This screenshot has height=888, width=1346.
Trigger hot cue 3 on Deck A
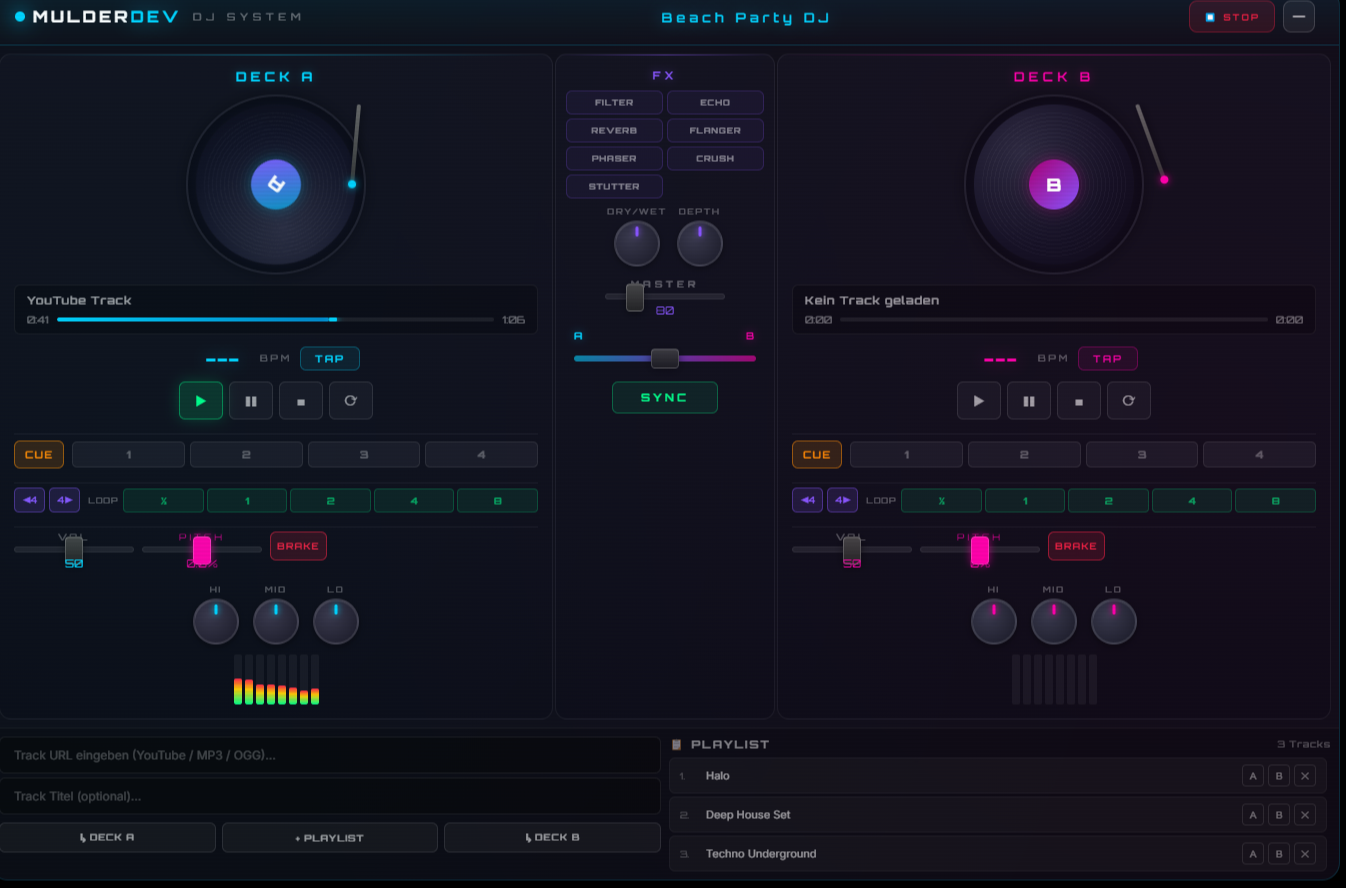pyautogui.click(x=364, y=455)
